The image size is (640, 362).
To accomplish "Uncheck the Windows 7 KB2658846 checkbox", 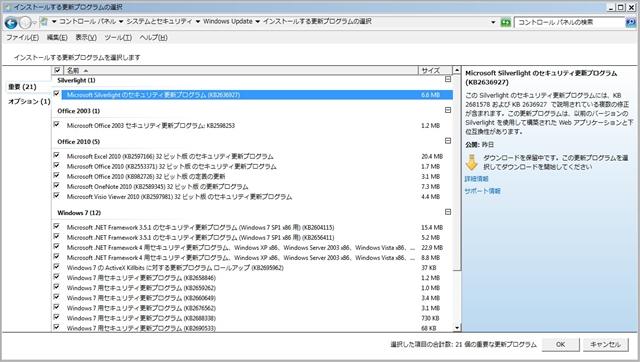I will pos(57,277).
